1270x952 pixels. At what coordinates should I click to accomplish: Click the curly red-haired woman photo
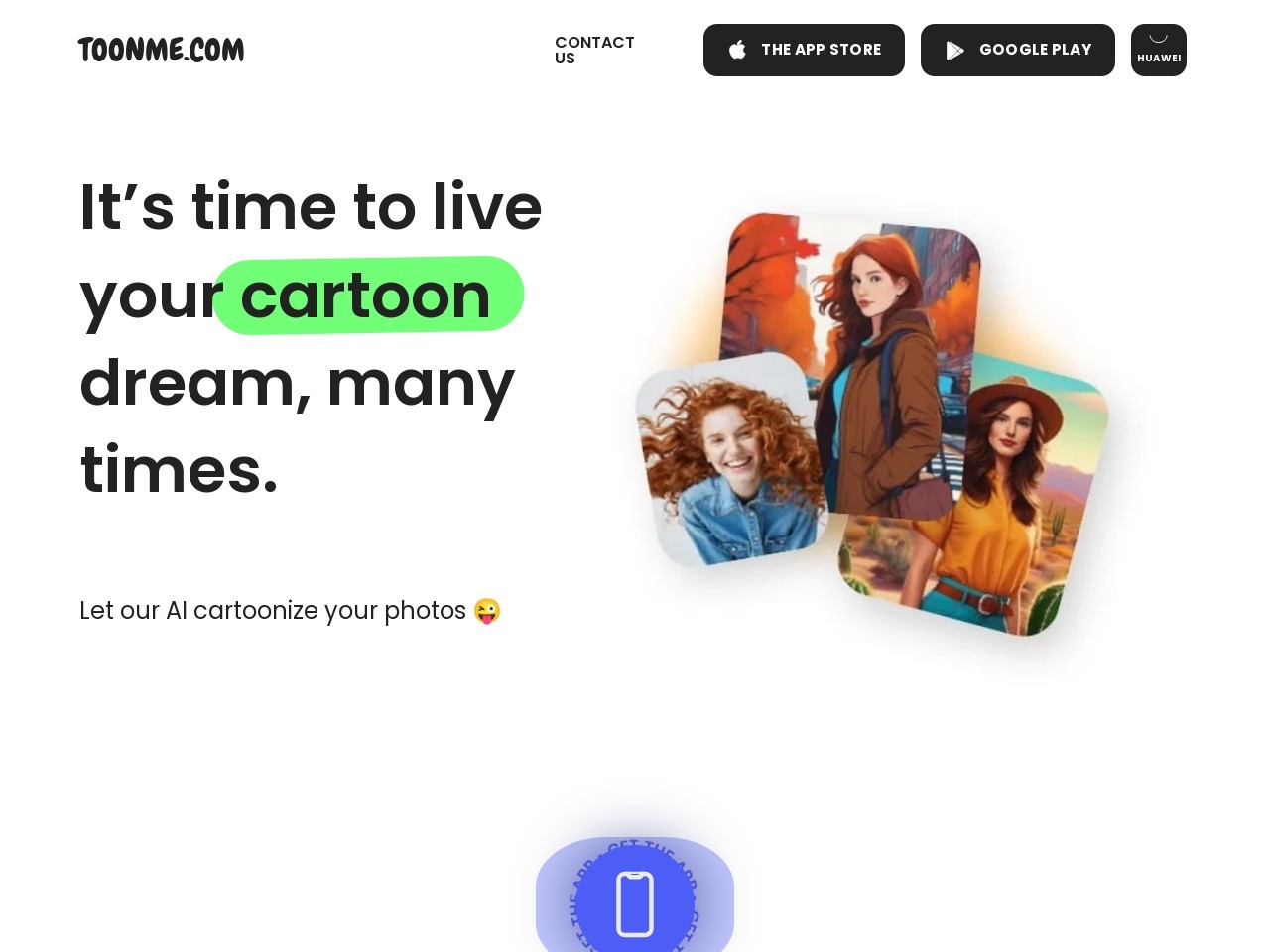click(732, 460)
